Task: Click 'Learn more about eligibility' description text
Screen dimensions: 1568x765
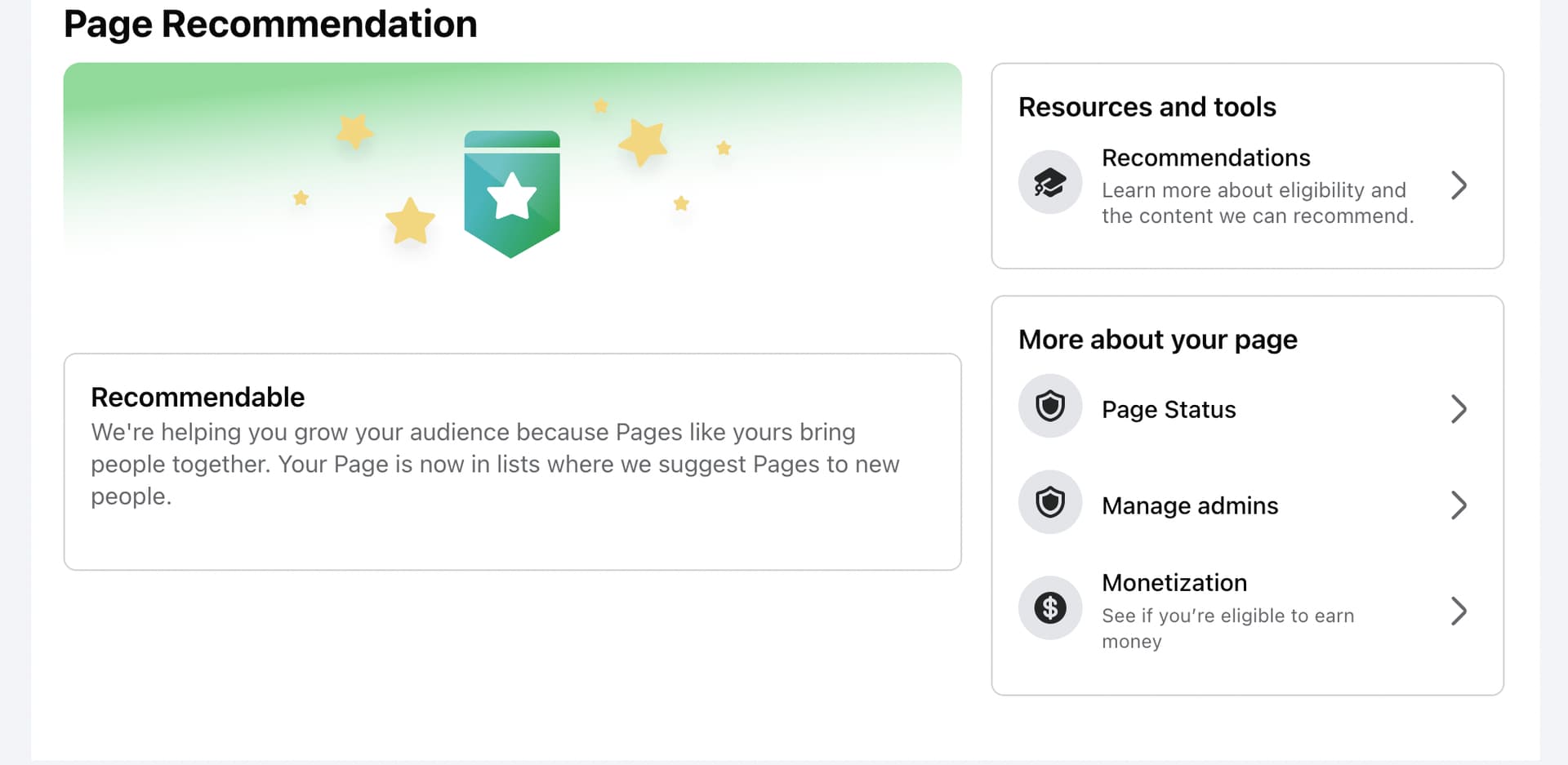Action: pos(1258,202)
